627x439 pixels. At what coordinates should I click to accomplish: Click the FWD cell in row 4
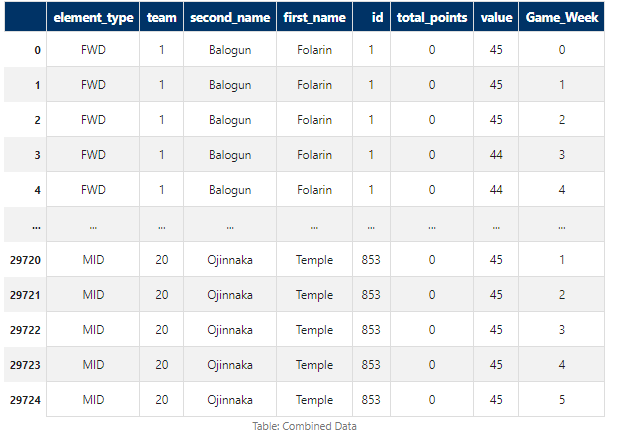(93, 189)
